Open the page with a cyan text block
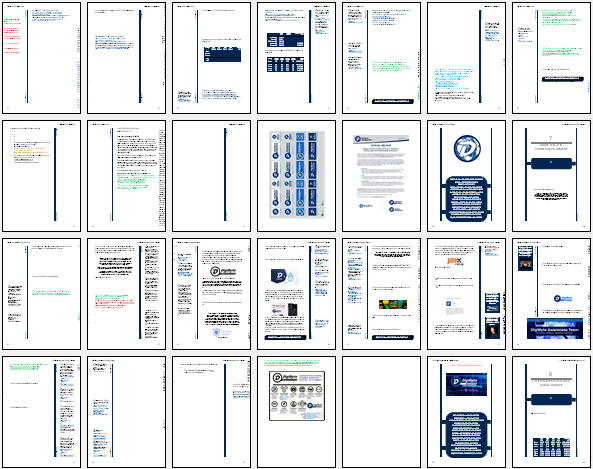The height and width of the screenshot is (469, 593). 466,58
